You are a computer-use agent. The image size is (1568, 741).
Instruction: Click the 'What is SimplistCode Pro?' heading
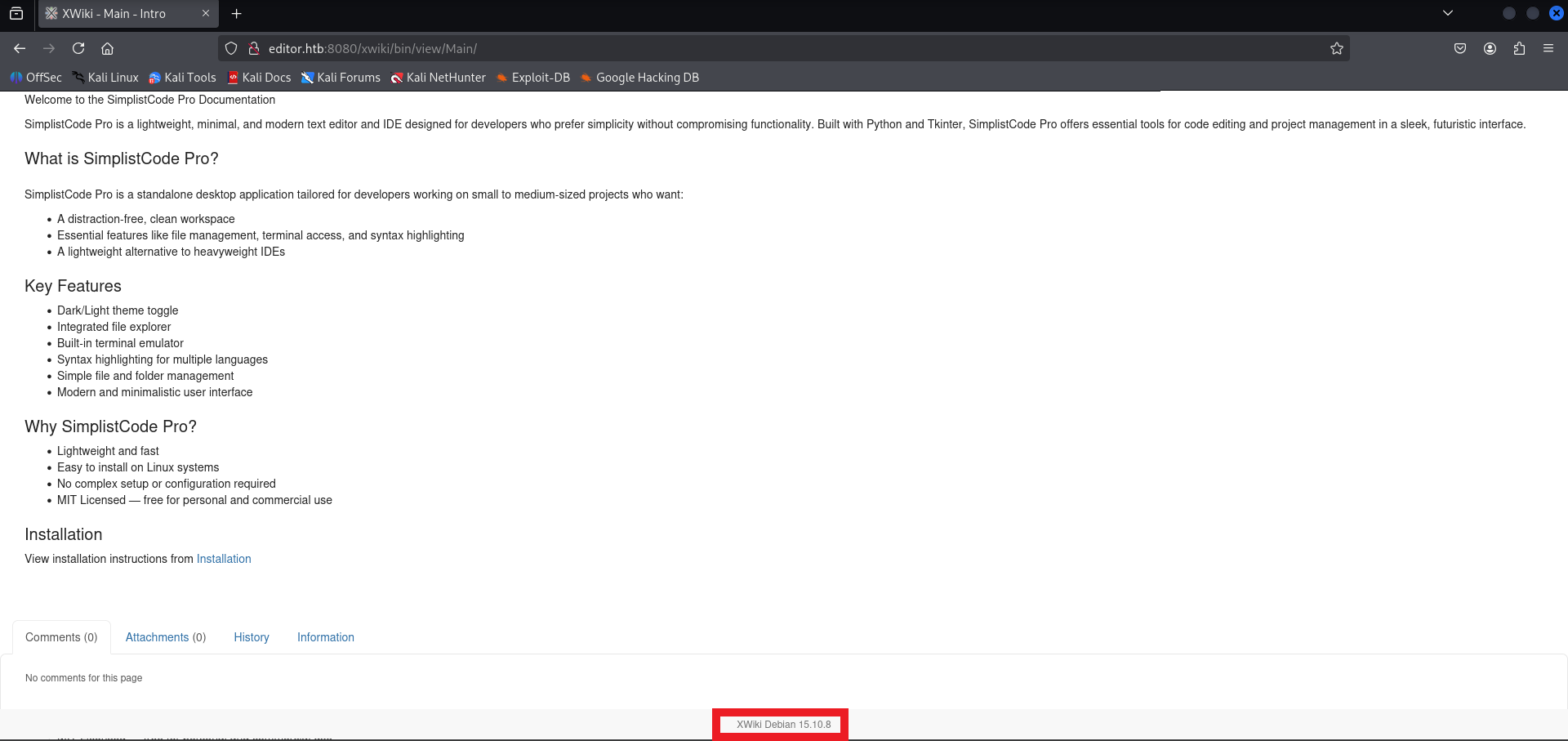pyautogui.click(x=122, y=158)
